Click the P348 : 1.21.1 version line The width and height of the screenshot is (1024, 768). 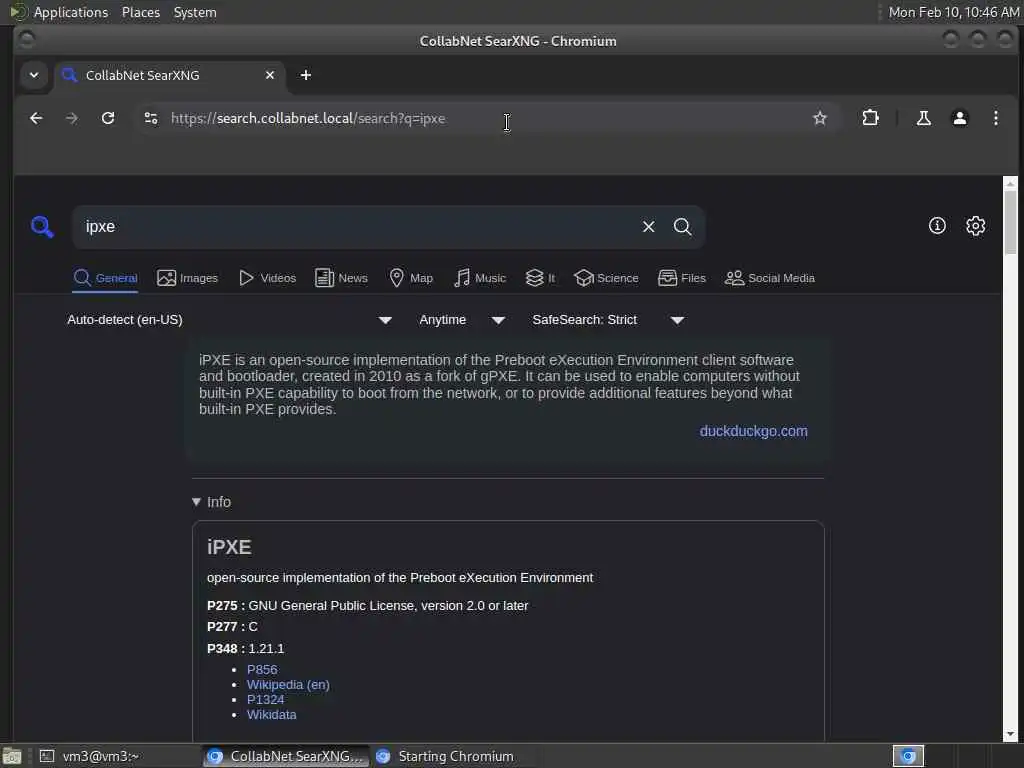pos(246,648)
